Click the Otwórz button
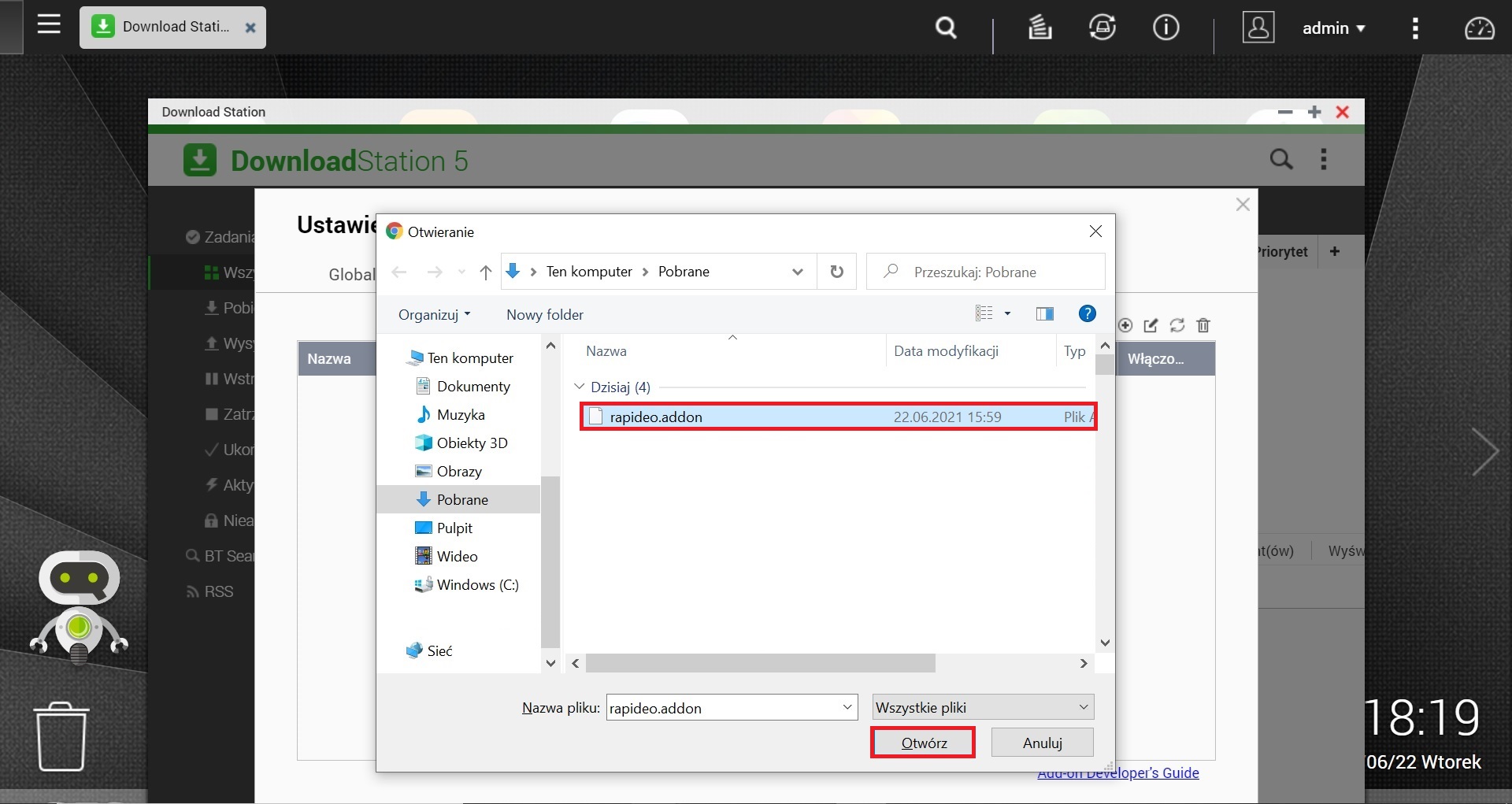Screen dimensions: 1512x804 [x=924, y=743]
